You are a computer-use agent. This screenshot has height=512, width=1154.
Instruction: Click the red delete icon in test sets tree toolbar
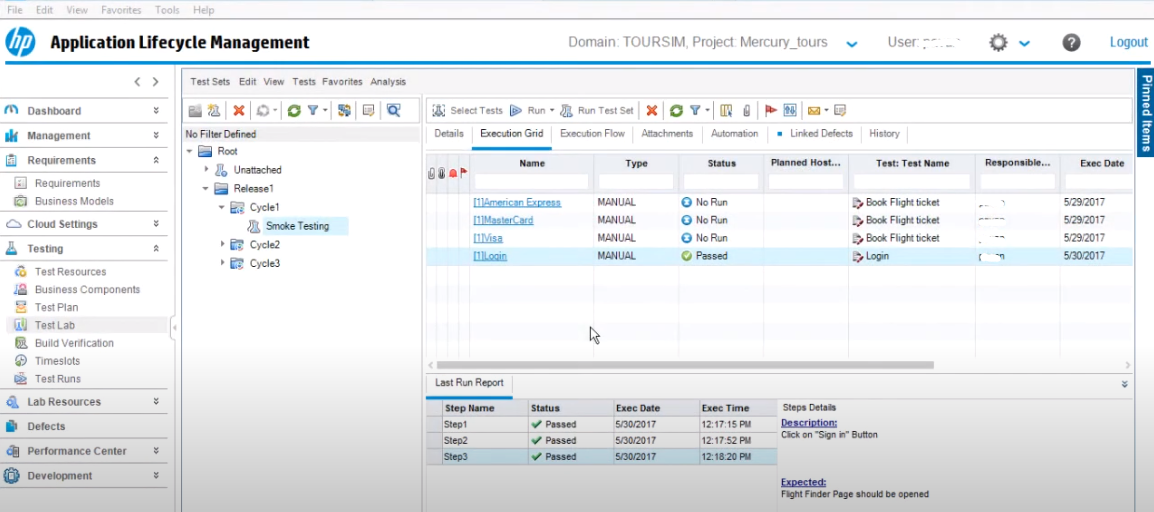(239, 111)
